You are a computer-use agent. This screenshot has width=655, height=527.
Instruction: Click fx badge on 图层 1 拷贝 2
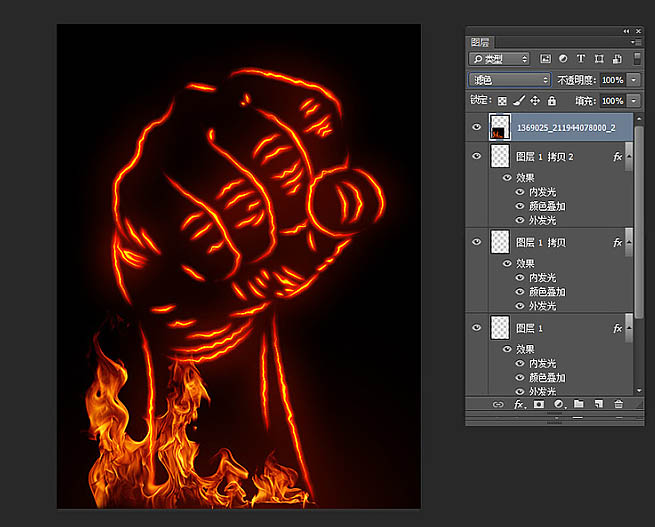click(617, 157)
